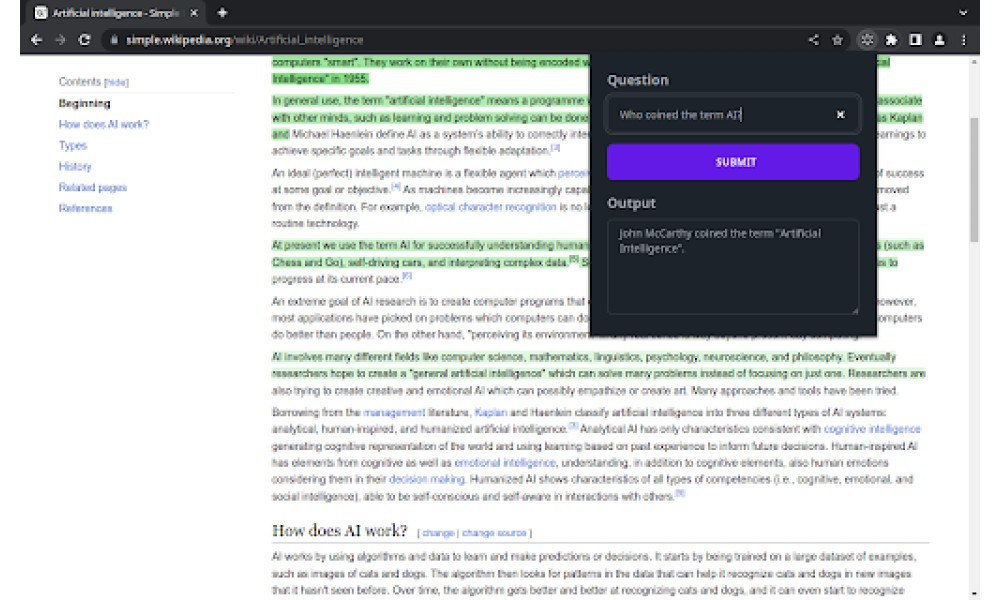
Task: Jump to Related pages in contents
Action: point(92,187)
